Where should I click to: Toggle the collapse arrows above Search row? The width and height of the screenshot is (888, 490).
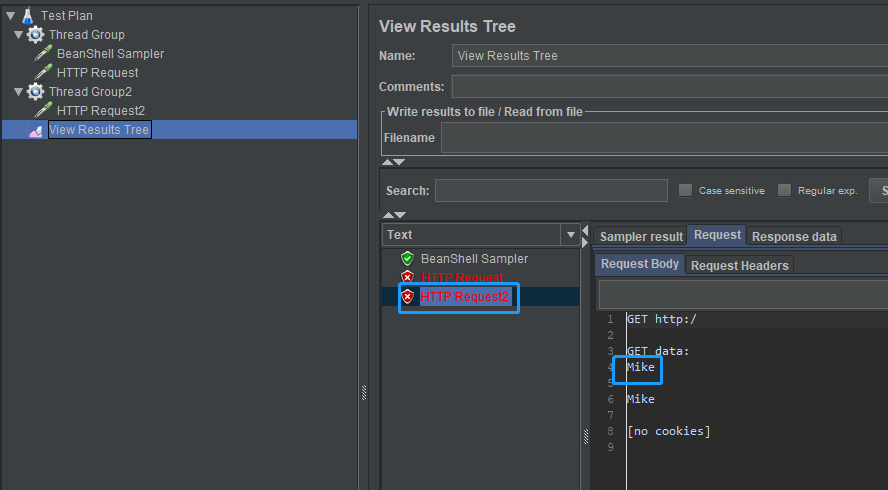pos(393,162)
